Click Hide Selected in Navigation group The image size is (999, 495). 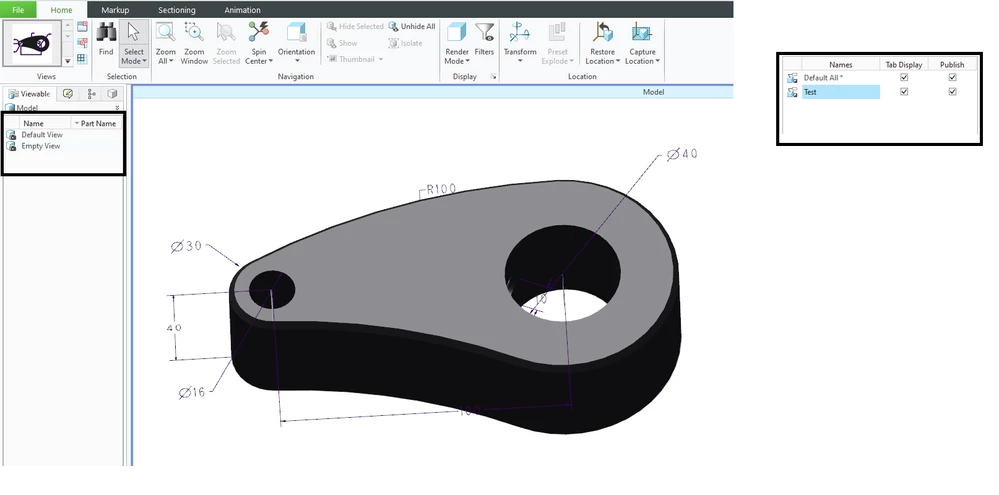tap(355, 26)
